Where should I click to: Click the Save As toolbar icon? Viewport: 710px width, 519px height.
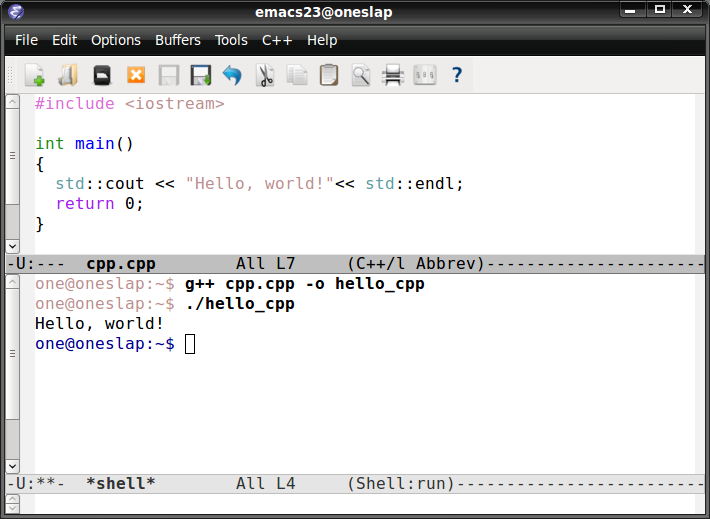pyautogui.click(x=201, y=75)
